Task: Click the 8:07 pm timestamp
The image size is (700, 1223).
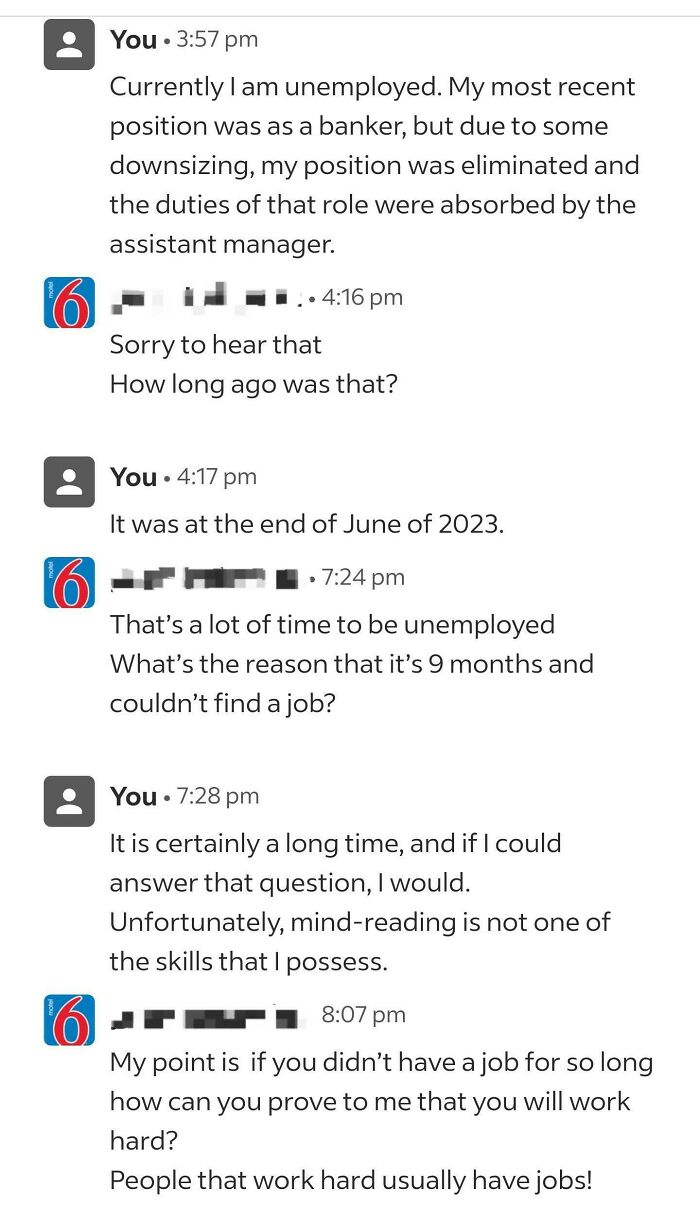Action: click(361, 1014)
